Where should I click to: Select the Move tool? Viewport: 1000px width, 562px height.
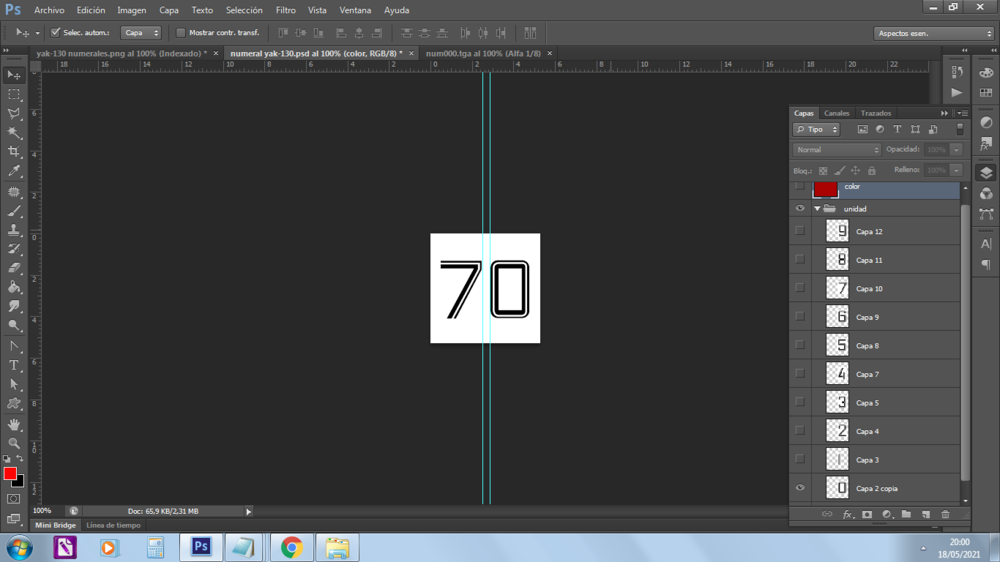[14, 75]
